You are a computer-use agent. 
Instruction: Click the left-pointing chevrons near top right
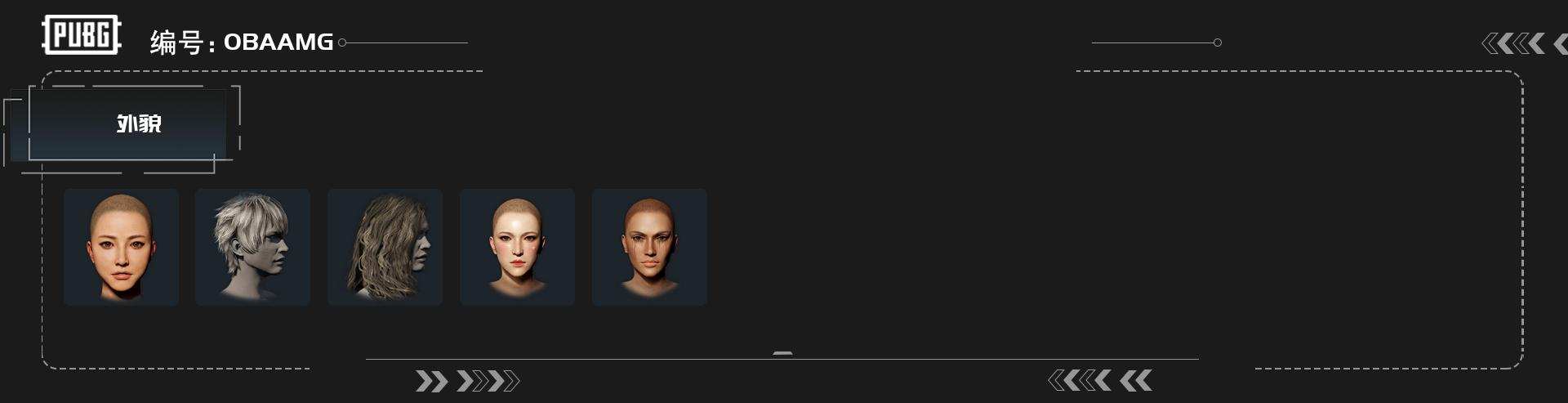coord(1513,43)
